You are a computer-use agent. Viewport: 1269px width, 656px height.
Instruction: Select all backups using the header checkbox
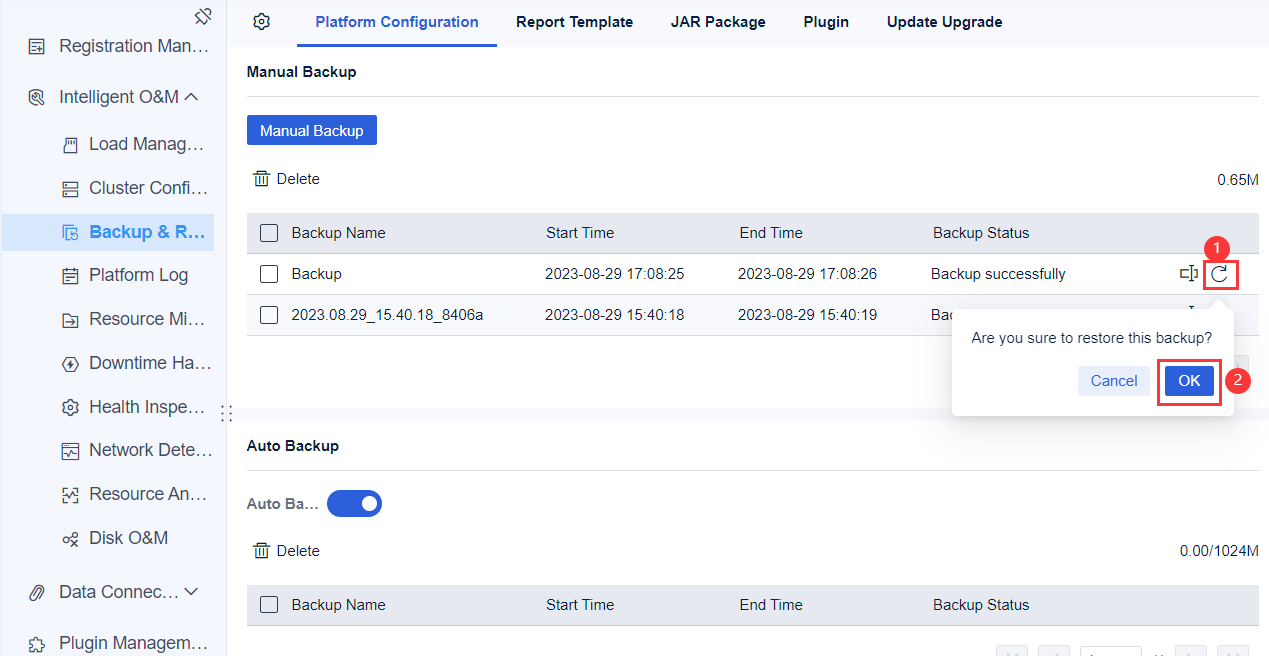click(268, 232)
